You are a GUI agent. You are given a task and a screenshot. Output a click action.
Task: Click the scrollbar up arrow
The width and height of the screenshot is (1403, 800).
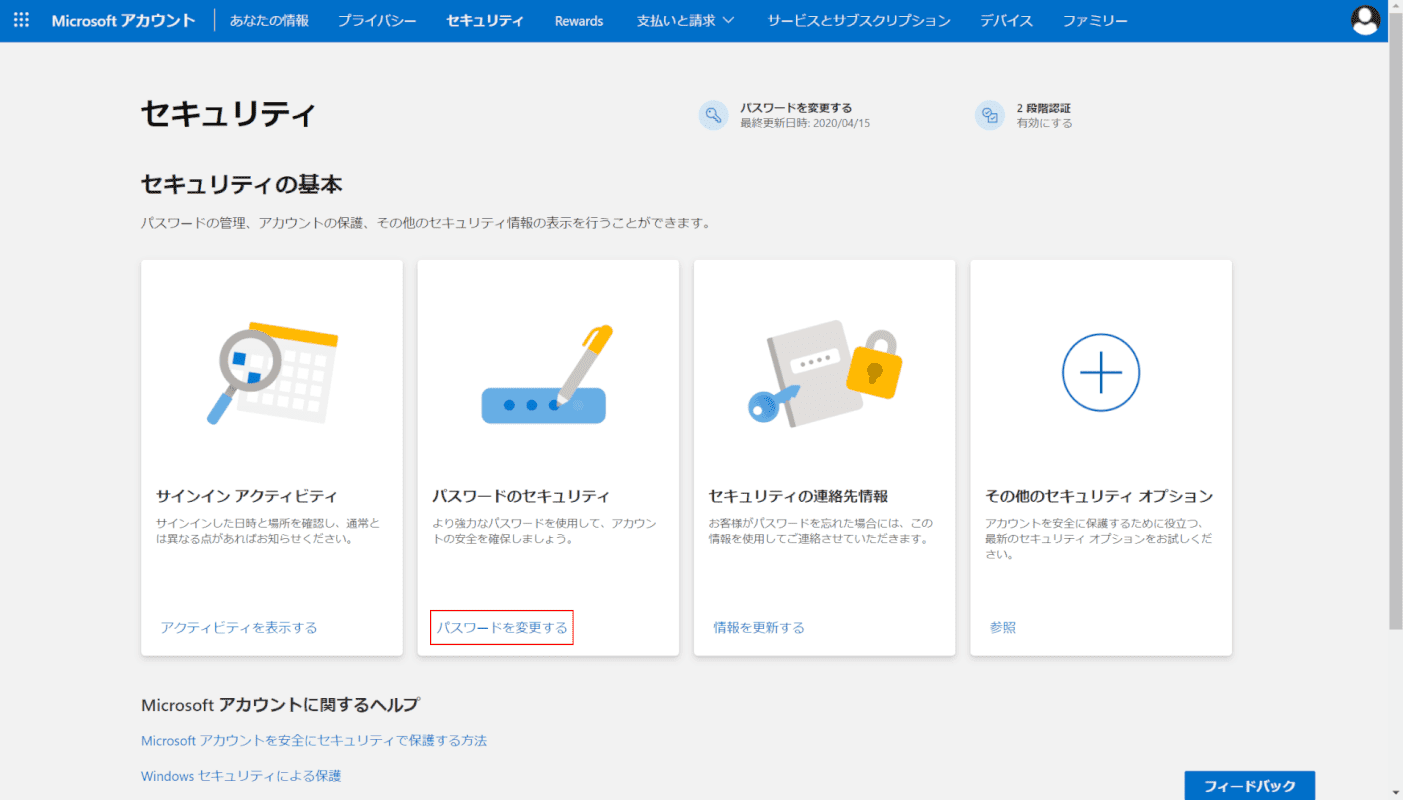tap(1395, 7)
